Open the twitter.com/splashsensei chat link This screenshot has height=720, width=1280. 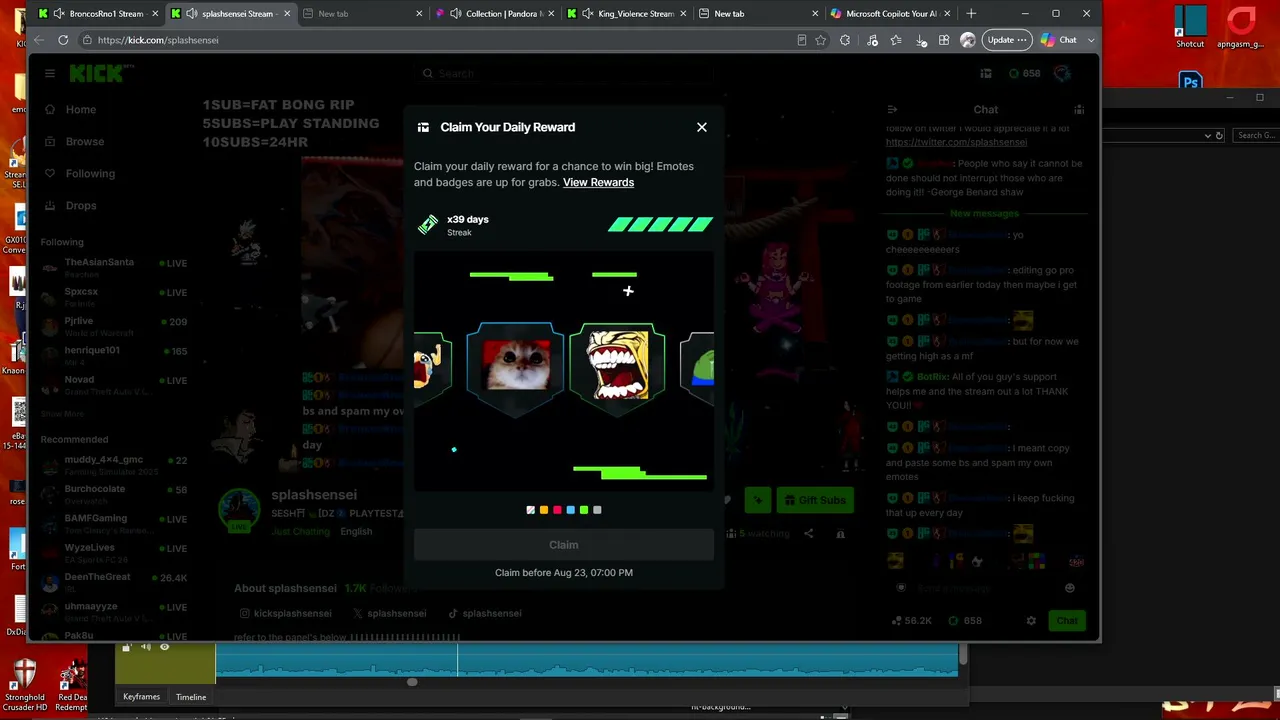click(956, 143)
